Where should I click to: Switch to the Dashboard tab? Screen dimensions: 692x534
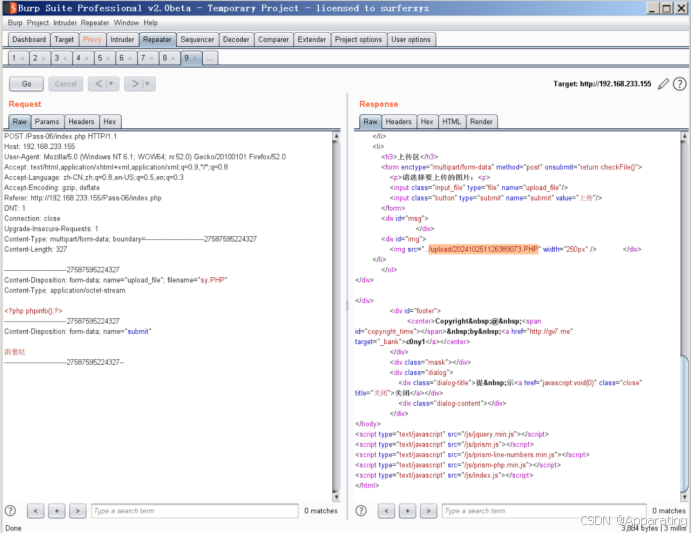29,39
